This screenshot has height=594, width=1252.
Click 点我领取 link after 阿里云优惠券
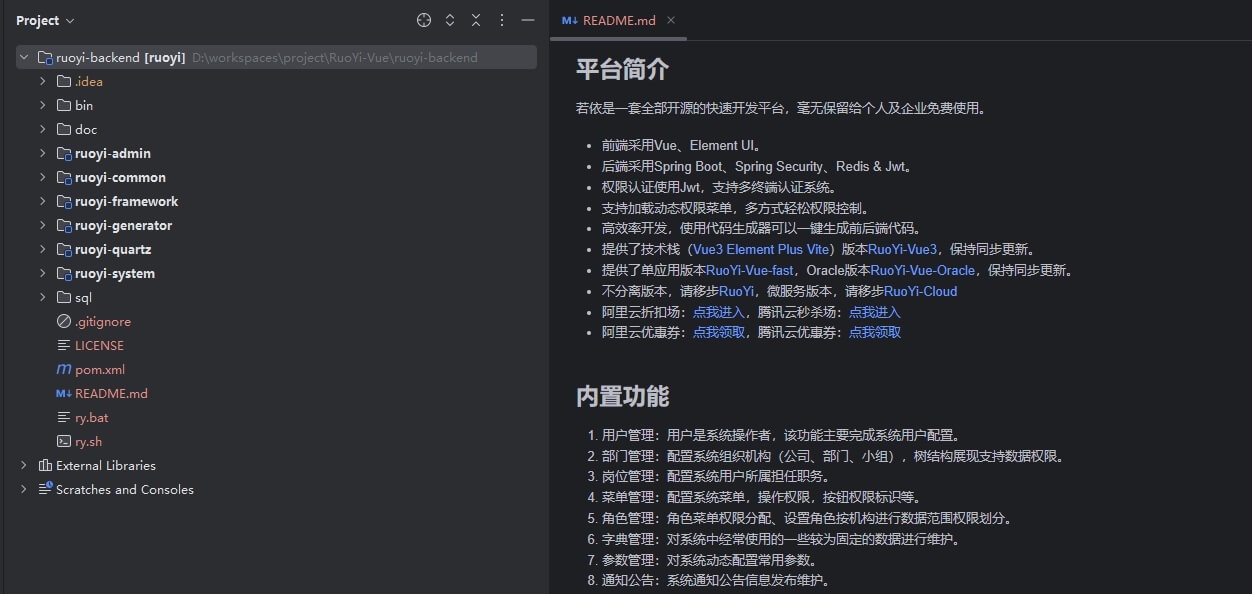(719, 332)
